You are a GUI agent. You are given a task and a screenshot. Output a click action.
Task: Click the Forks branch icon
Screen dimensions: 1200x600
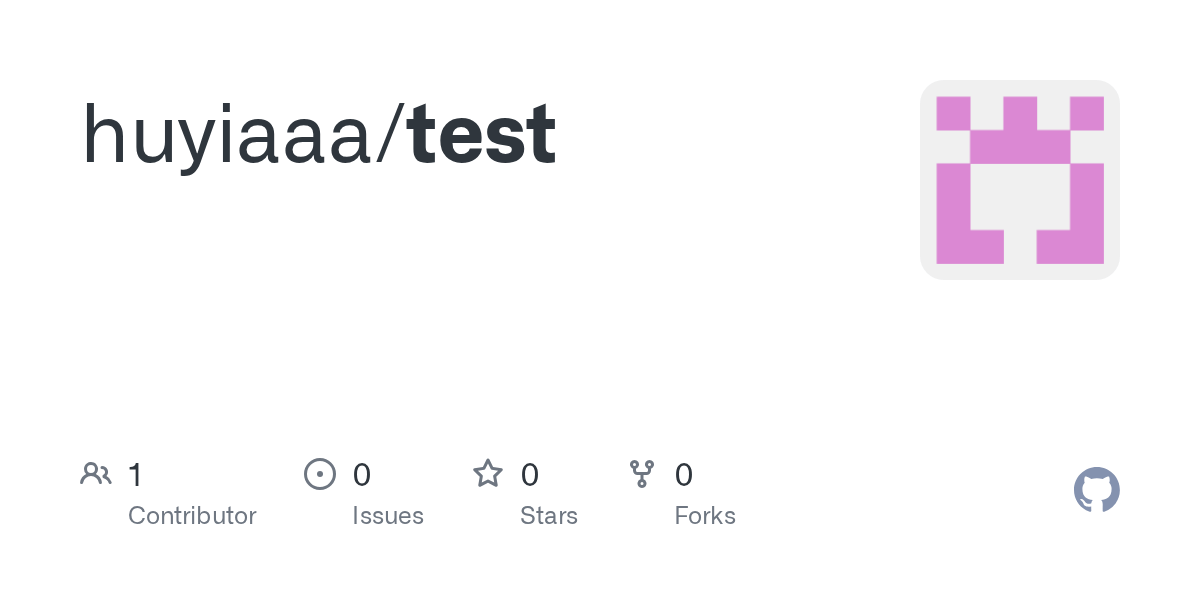click(x=642, y=473)
